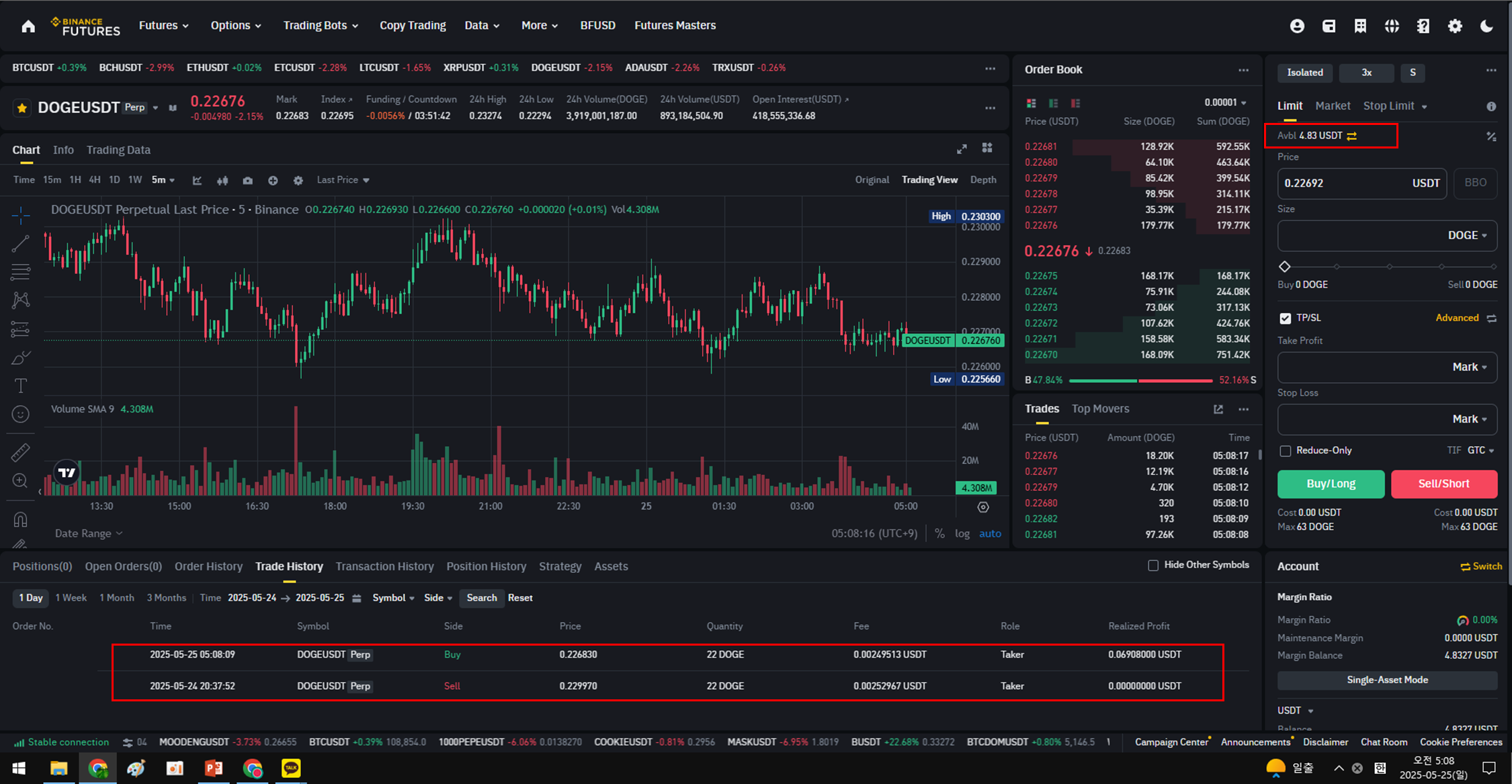Open the user profile icon
The image size is (1512, 784).
coord(1297,26)
